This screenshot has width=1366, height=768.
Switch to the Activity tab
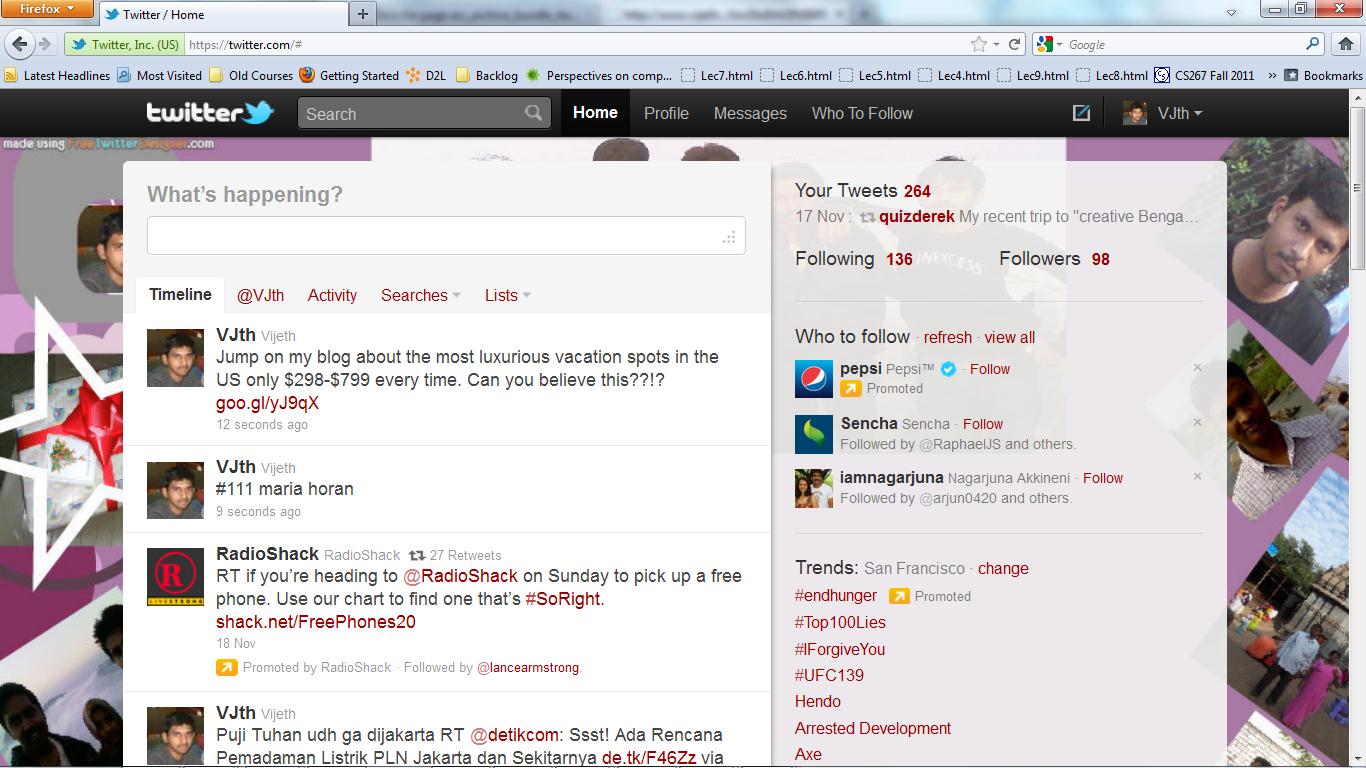click(332, 295)
